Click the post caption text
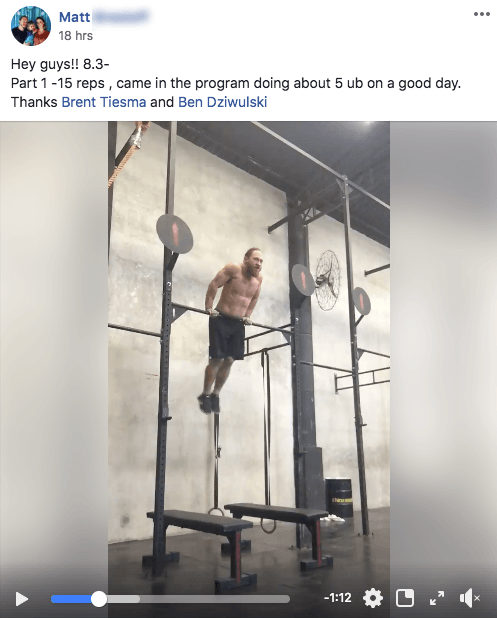The height and width of the screenshot is (618, 497). coord(236,83)
